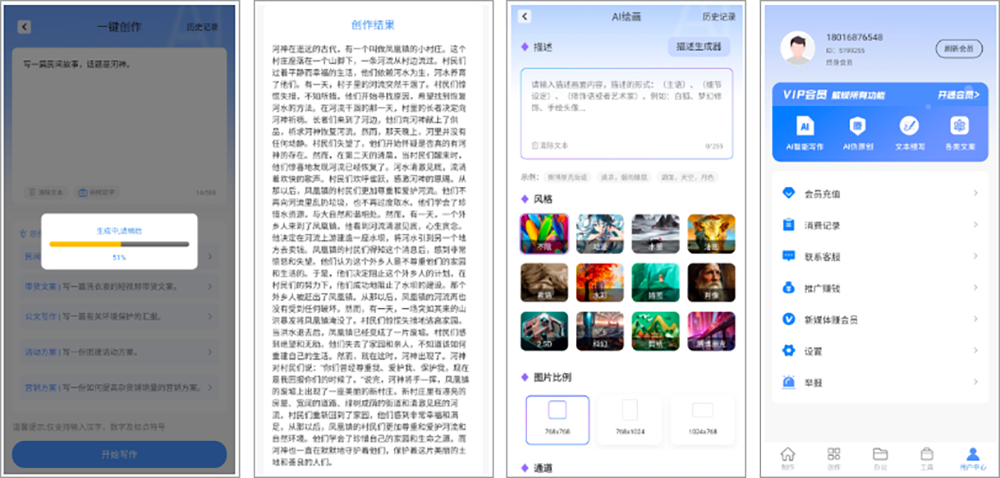Open the 推广赚钱 row chevron
Viewport: 1000px width, 478px height.
(975, 288)
